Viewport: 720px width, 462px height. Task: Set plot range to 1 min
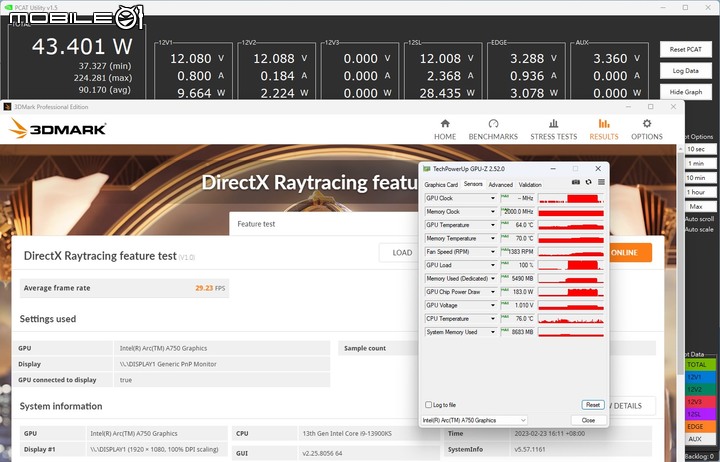click(700, 163)
